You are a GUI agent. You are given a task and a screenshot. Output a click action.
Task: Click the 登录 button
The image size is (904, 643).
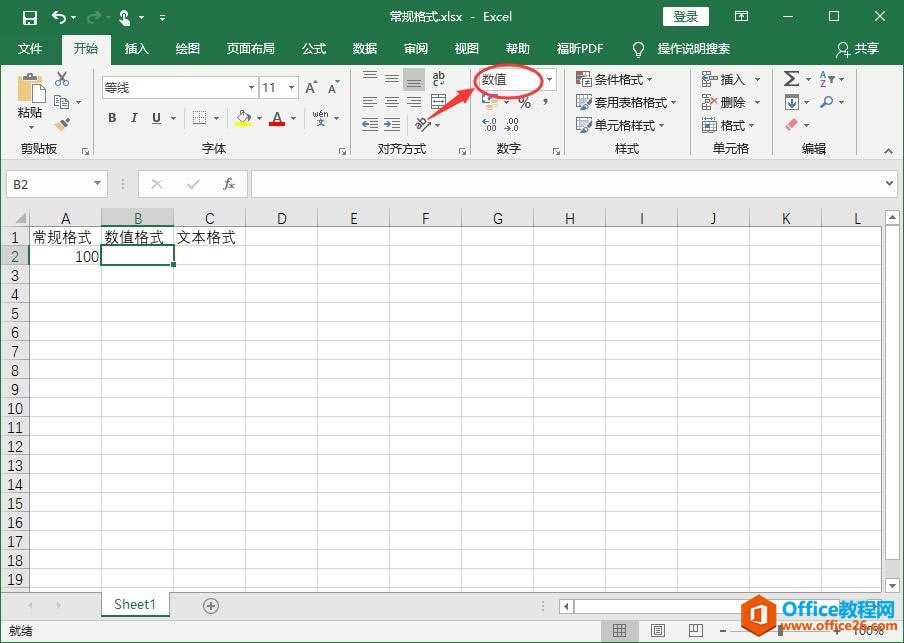(x=686, y=16)
